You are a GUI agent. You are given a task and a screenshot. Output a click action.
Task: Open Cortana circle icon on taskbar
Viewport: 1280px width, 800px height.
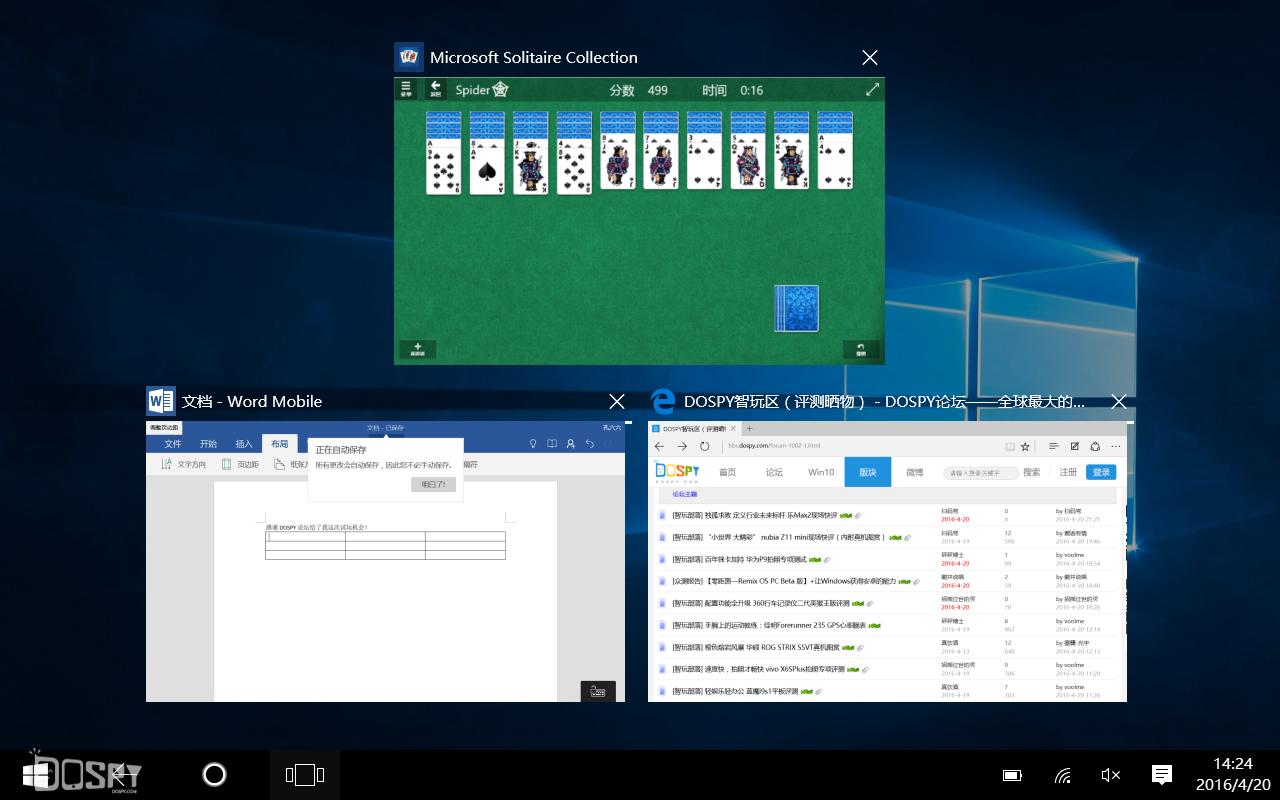[x=214, y=775]
